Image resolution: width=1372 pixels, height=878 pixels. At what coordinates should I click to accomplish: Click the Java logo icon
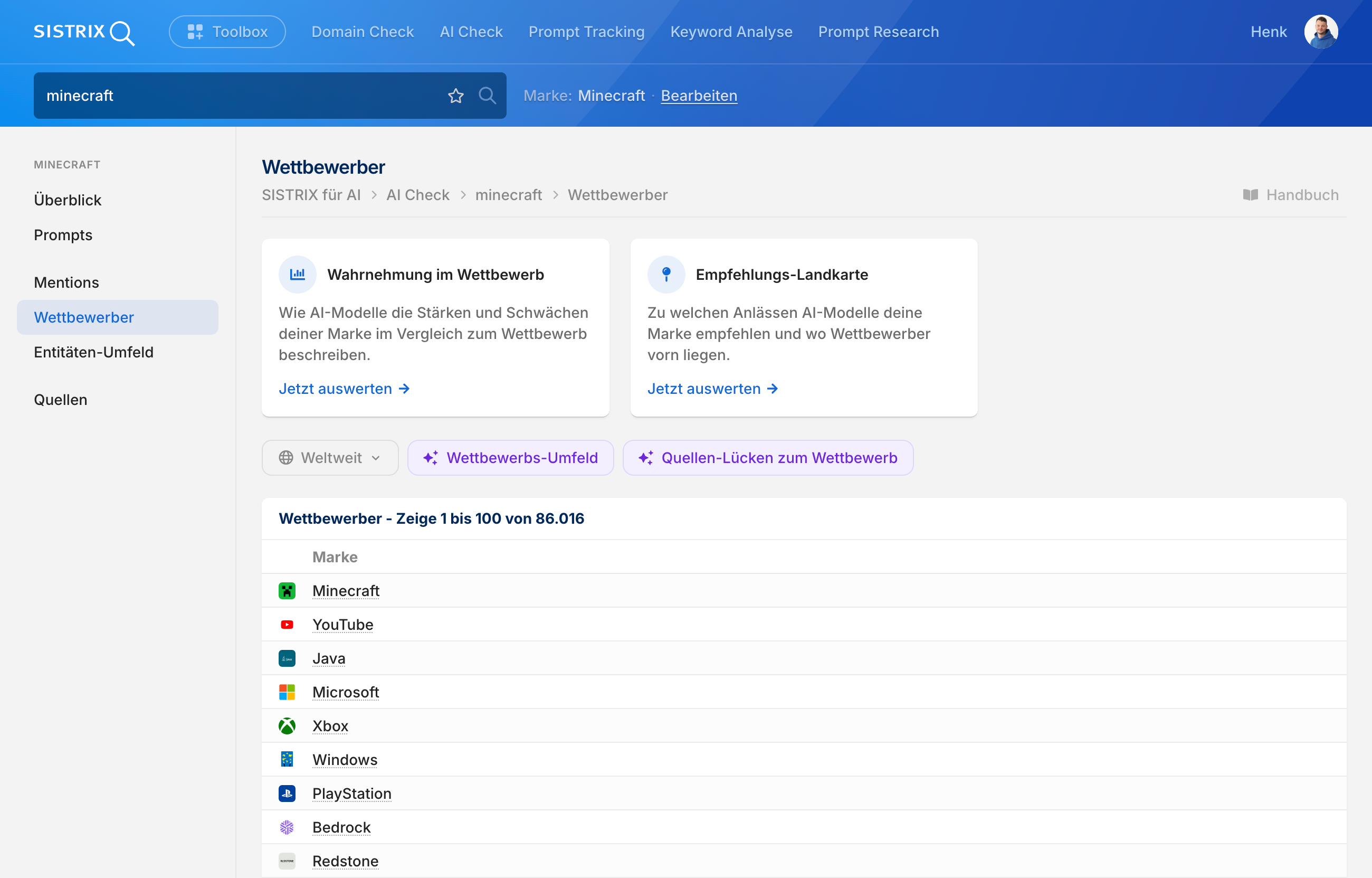[x=287, y=658]
